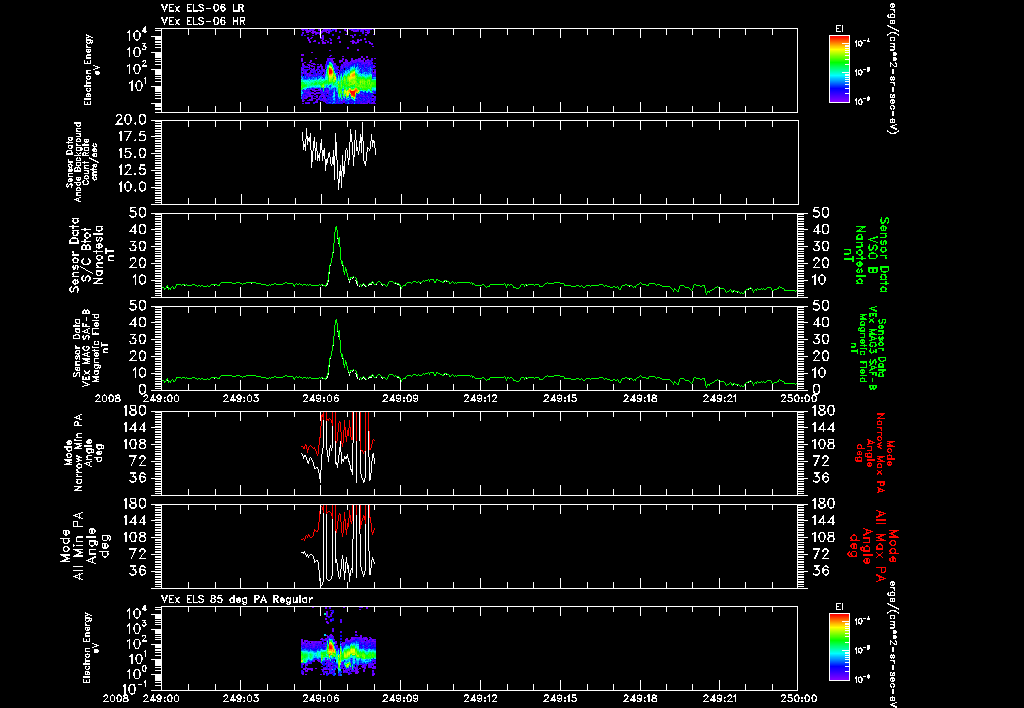1024x708 pixels.
Task: Click the lower EI color scale bar
Action: 839,647
